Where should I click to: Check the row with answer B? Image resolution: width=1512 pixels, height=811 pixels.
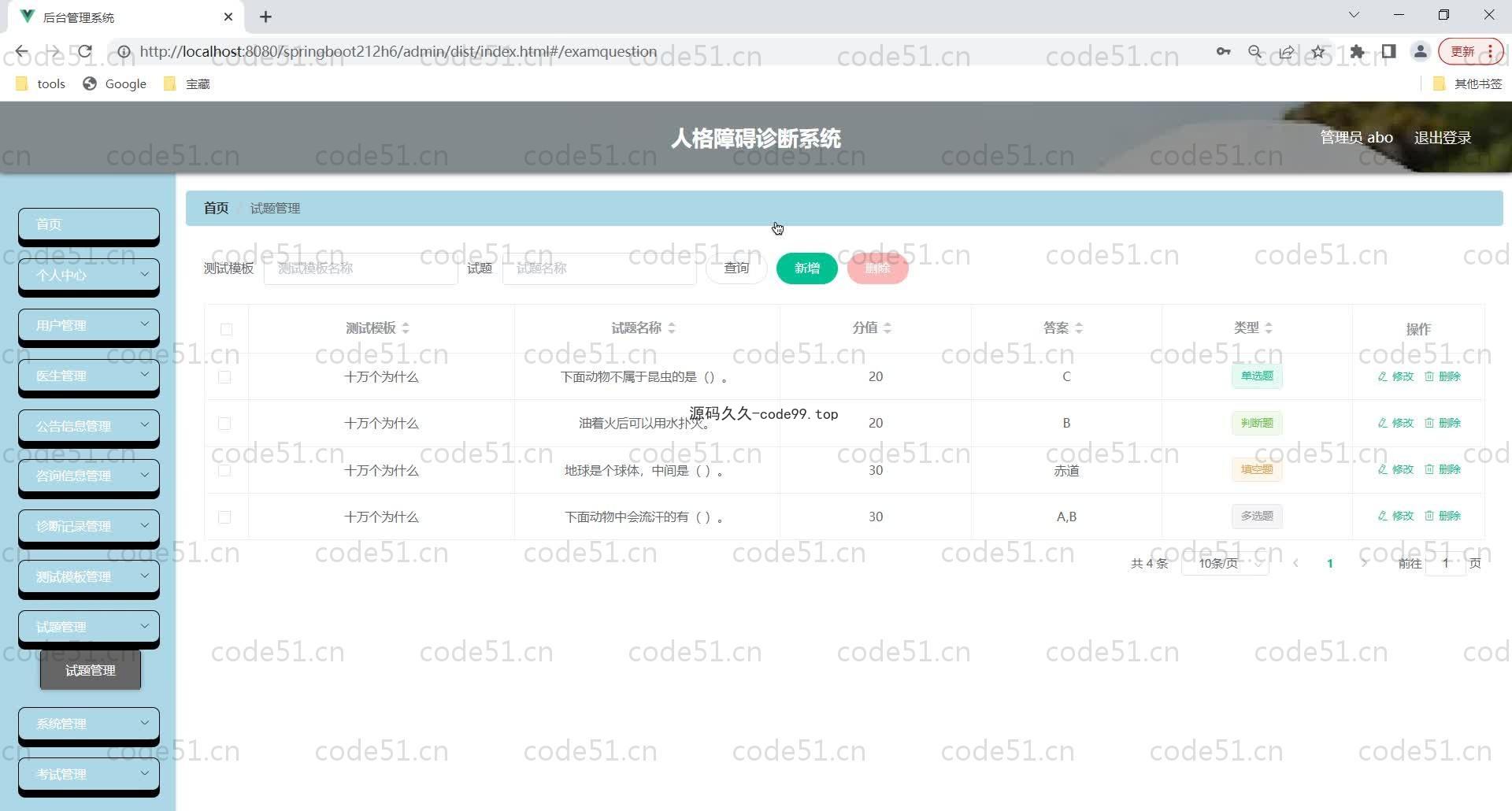pyautogui.click(x=224, y=424)
